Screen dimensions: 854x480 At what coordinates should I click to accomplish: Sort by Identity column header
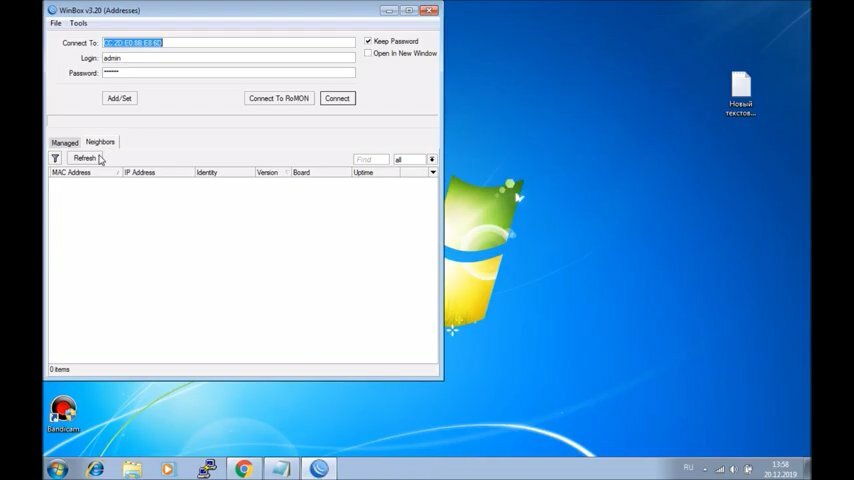point(225,172)
